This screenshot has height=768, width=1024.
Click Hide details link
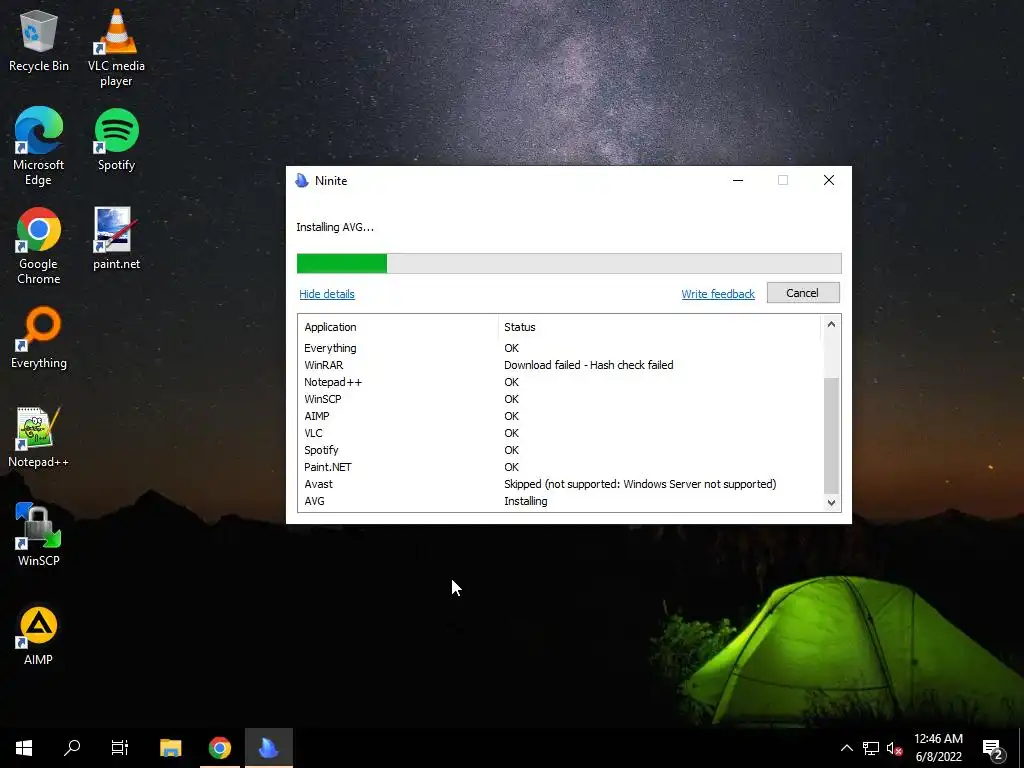[327, 294]
